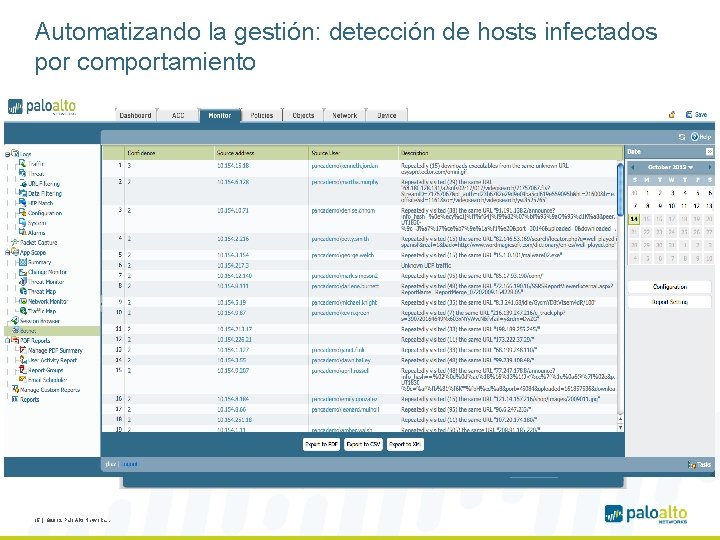Click the Report Setting button
720x540 pixels.
tap(669, 302)
